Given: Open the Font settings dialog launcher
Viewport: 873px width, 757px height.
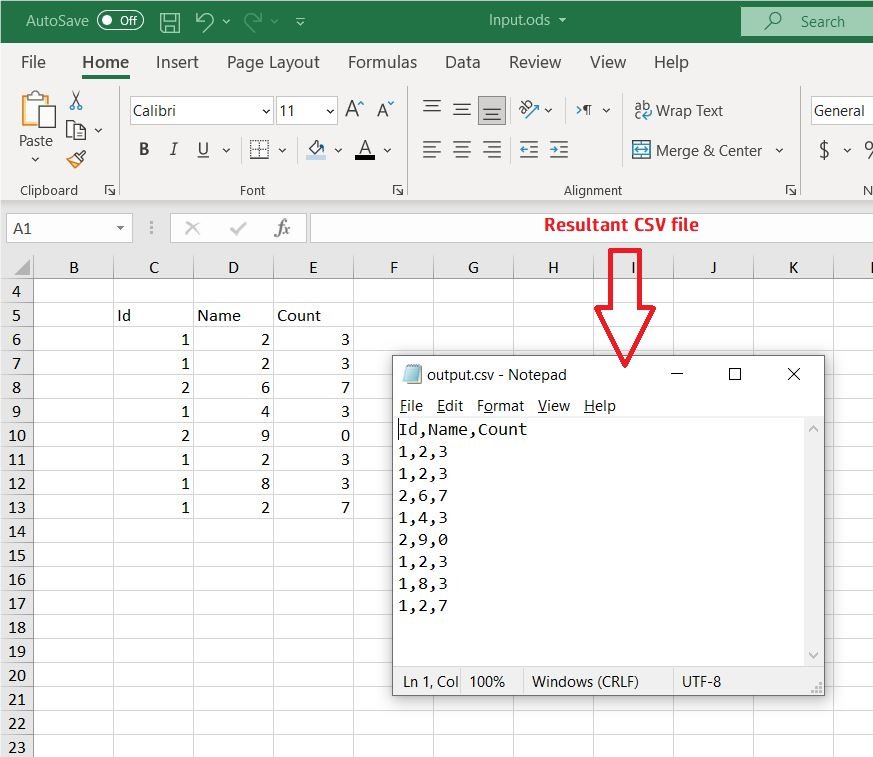Looking at the screenshot, I should point(398,189).
